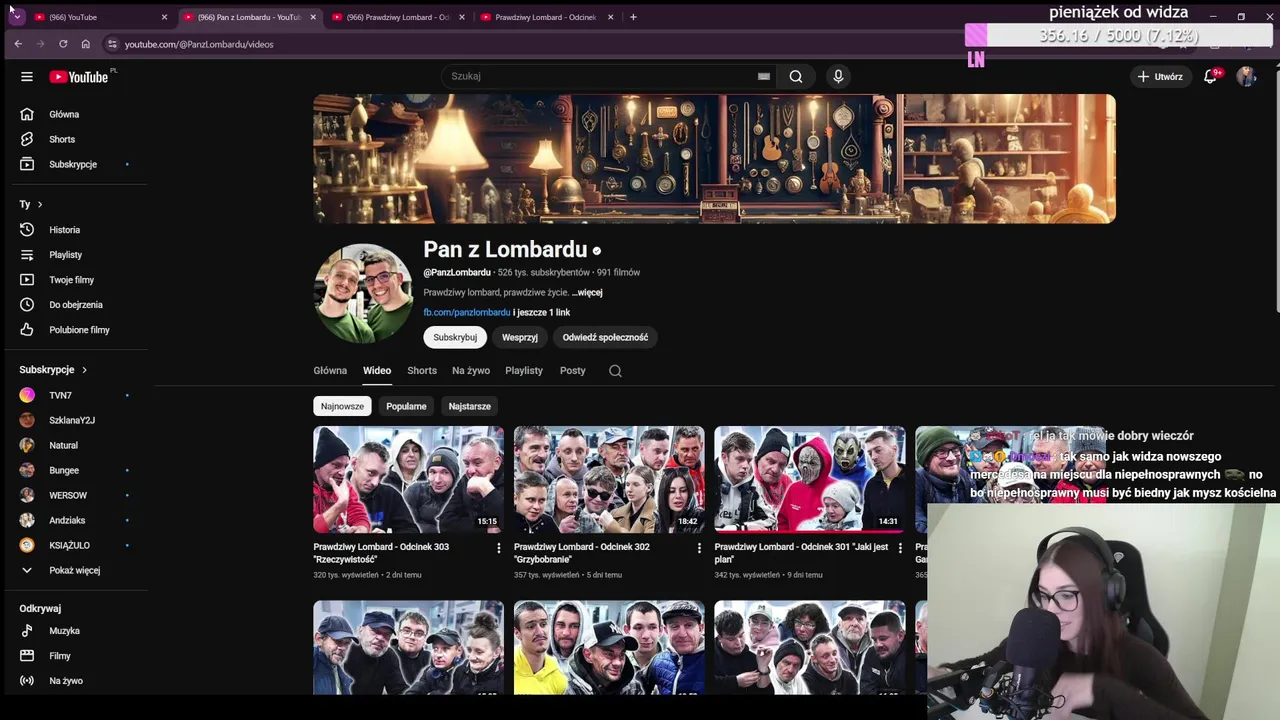Go back in browser
1280x720 pixels.
coord(18,44)
